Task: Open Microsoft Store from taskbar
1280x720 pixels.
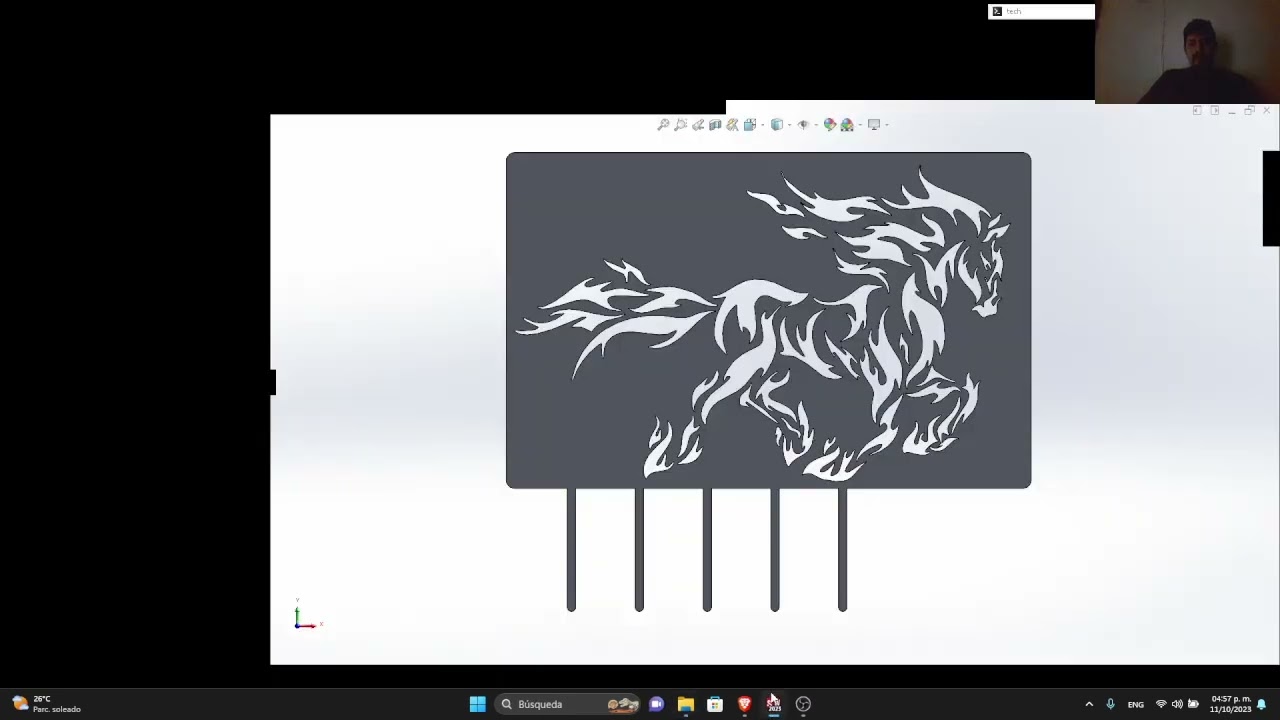Action: coord(715,704)
